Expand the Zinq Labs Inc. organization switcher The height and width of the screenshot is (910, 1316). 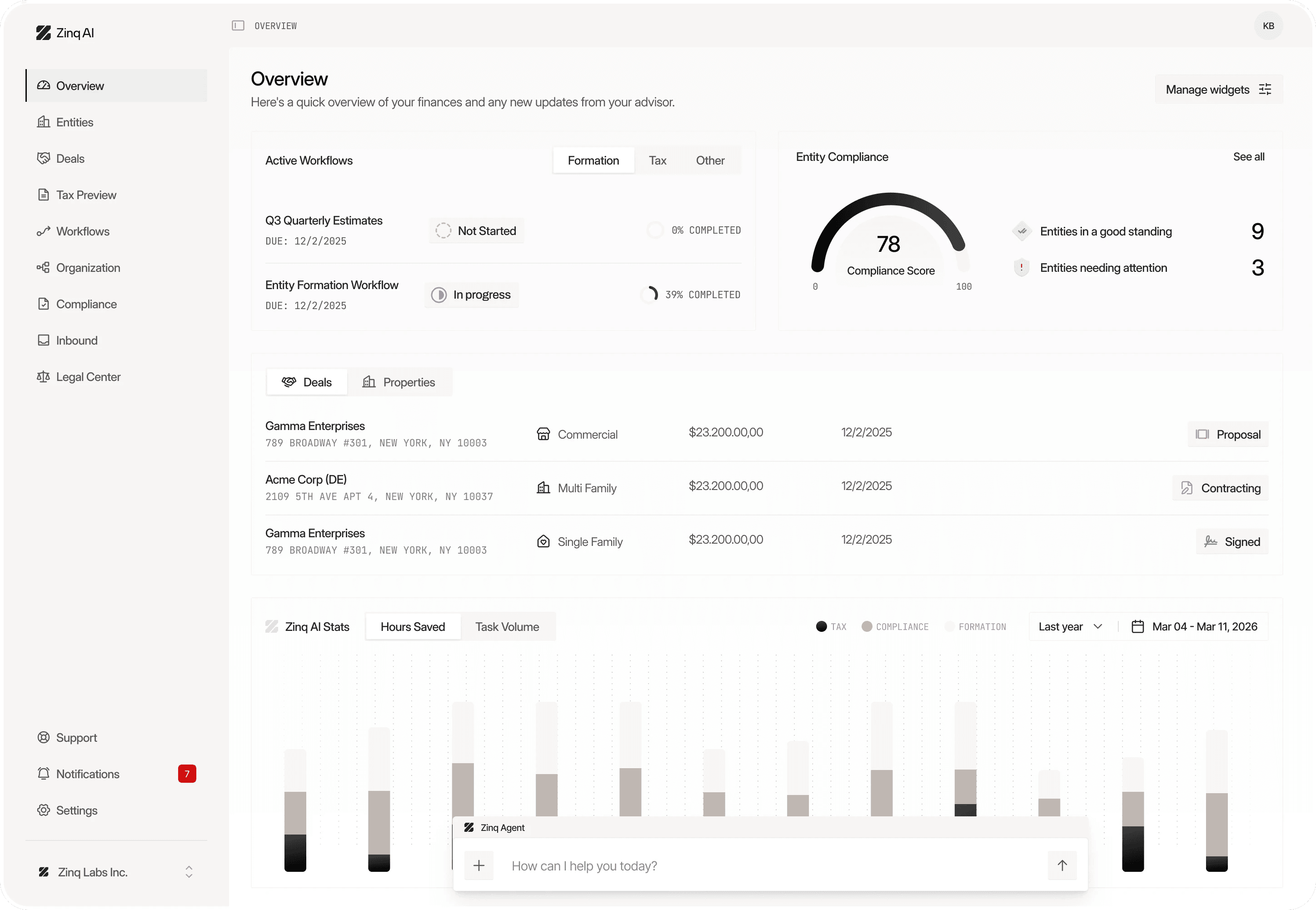coord(116,872)
